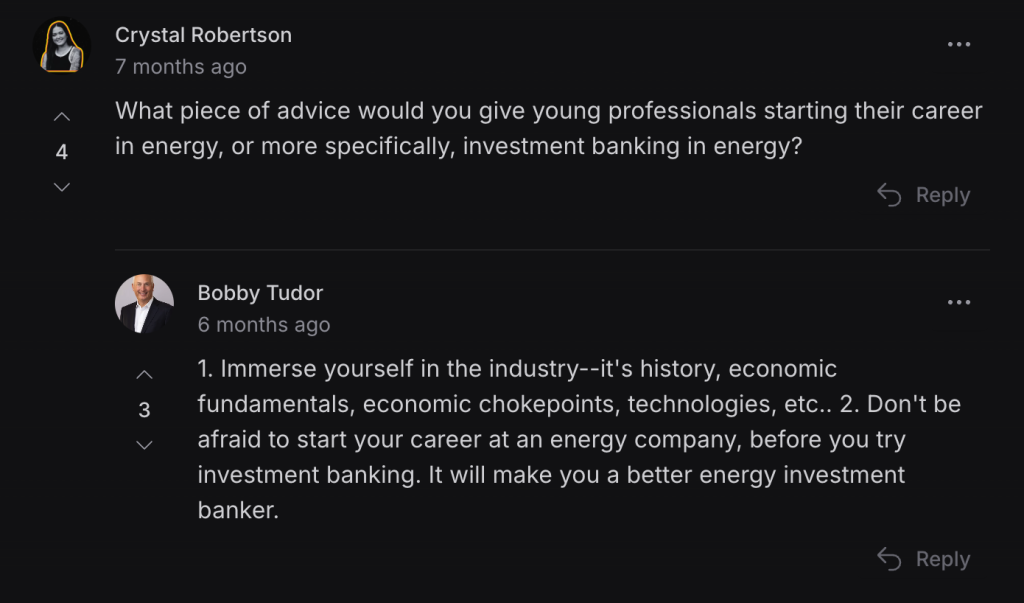
Task: Upvote Crystal Robertson's comment
Action: (61, 117)
